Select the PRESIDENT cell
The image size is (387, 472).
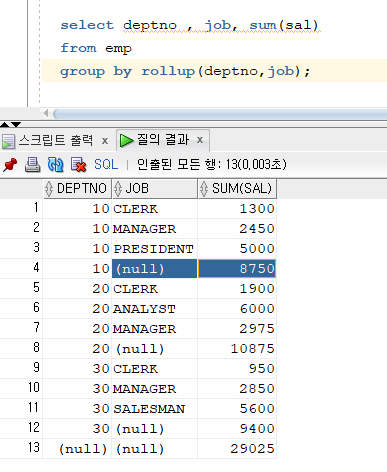(x=155, y=249)
